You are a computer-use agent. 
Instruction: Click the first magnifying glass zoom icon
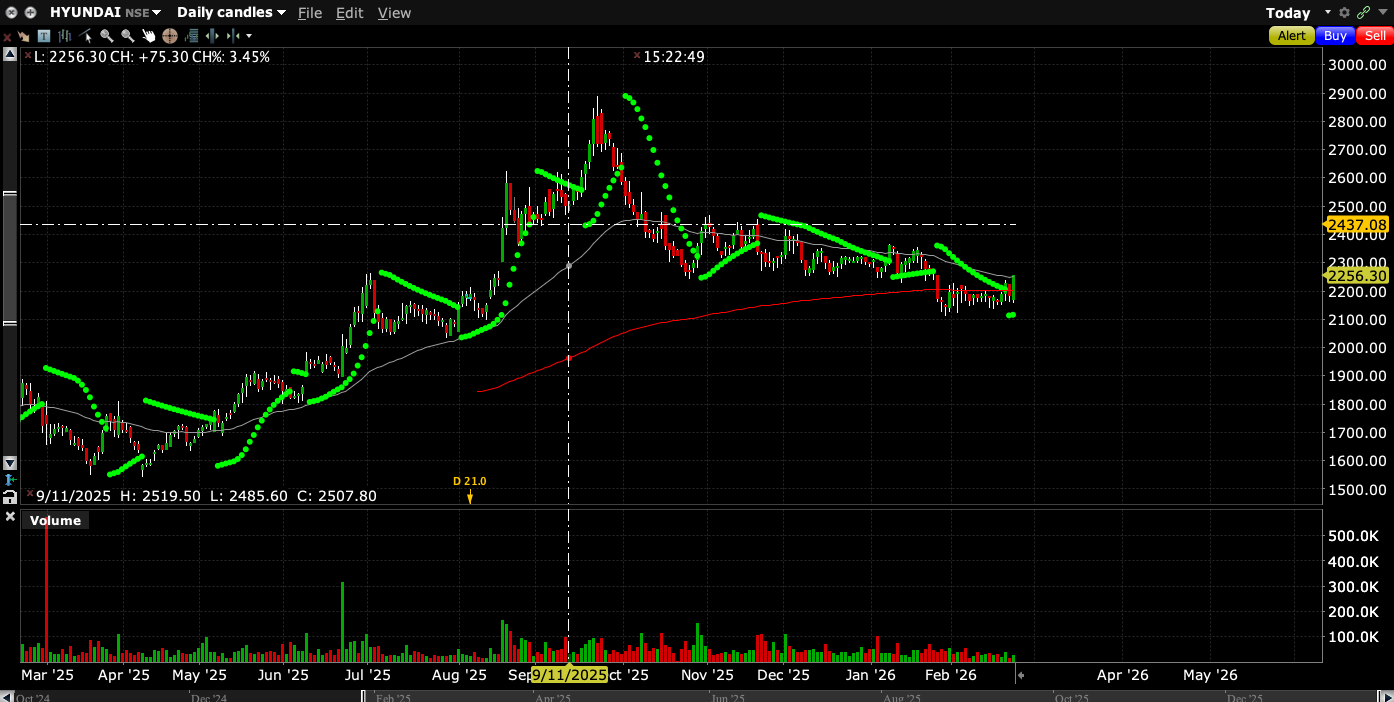[x=106, y=36]
